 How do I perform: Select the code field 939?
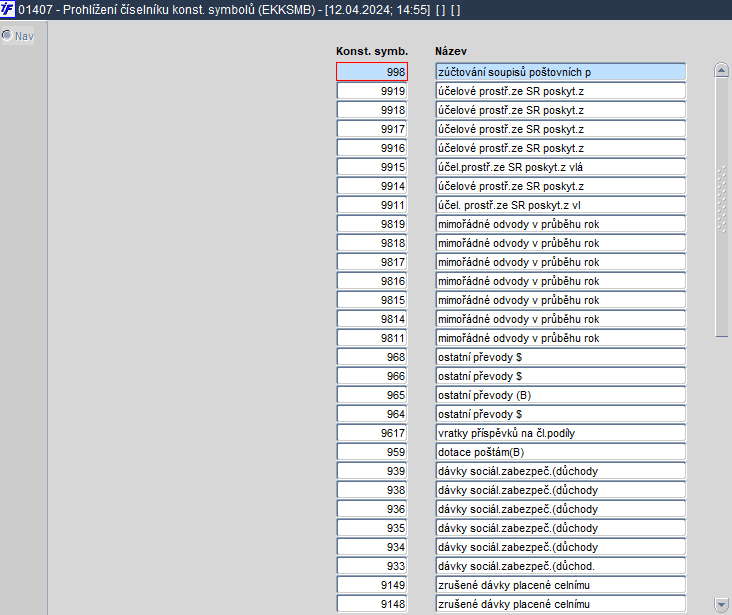[372, 471]
